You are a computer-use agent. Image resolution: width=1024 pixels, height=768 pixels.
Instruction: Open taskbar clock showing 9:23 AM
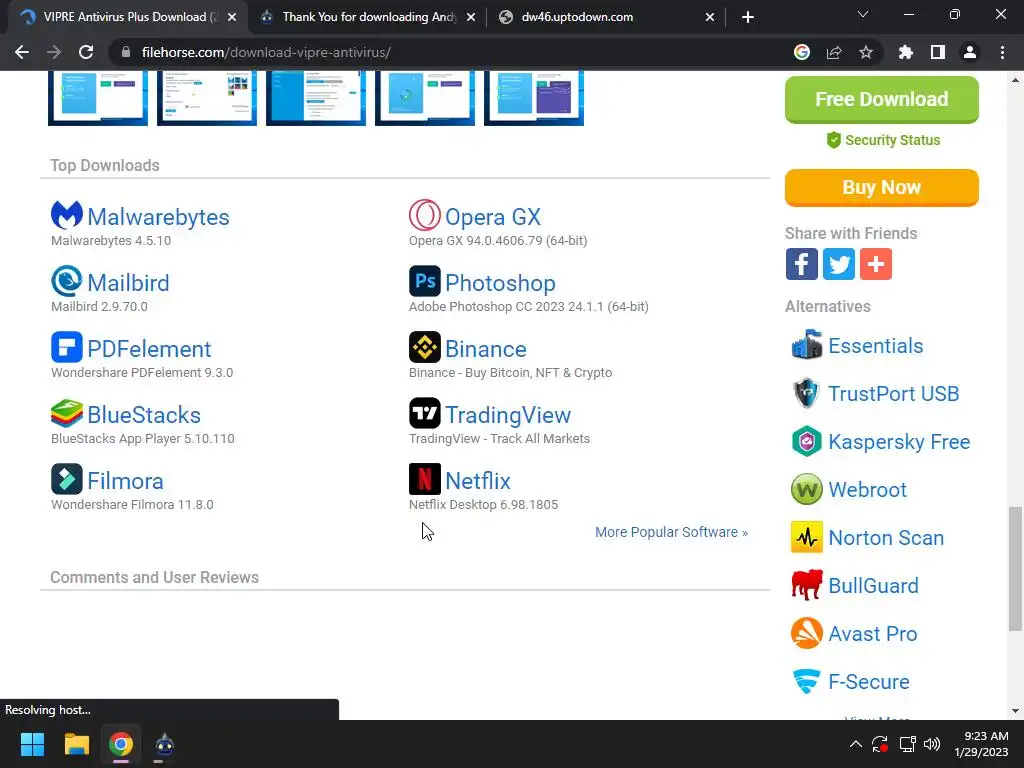click(x=982, y=744)
